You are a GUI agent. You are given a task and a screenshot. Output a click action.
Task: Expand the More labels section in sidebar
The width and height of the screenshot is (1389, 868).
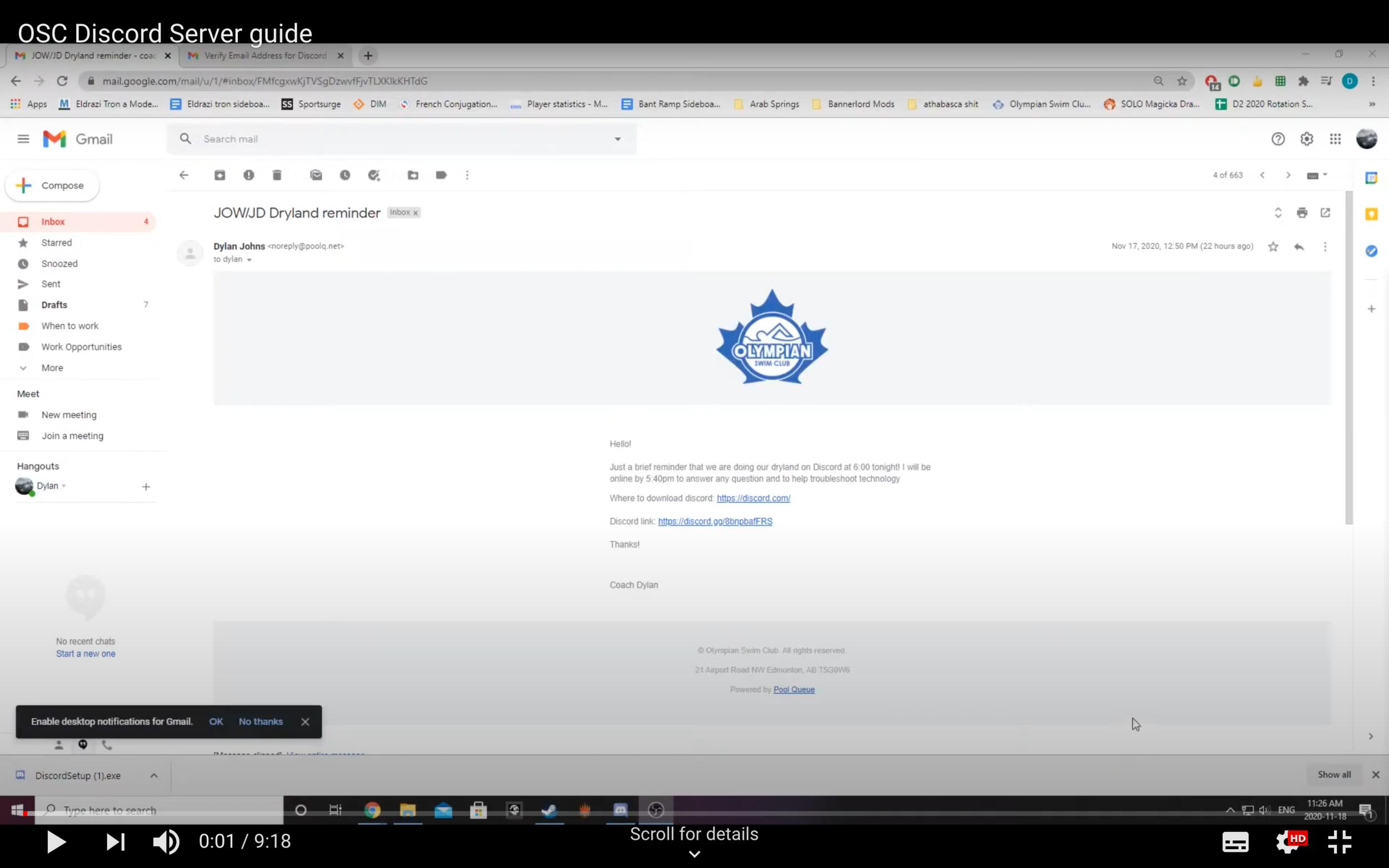[52, 367]
